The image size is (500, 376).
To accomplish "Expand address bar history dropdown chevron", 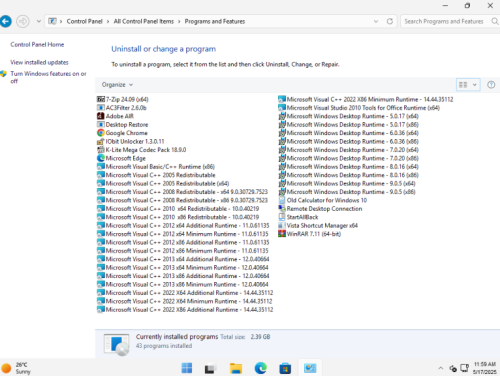I will [376, 21].
